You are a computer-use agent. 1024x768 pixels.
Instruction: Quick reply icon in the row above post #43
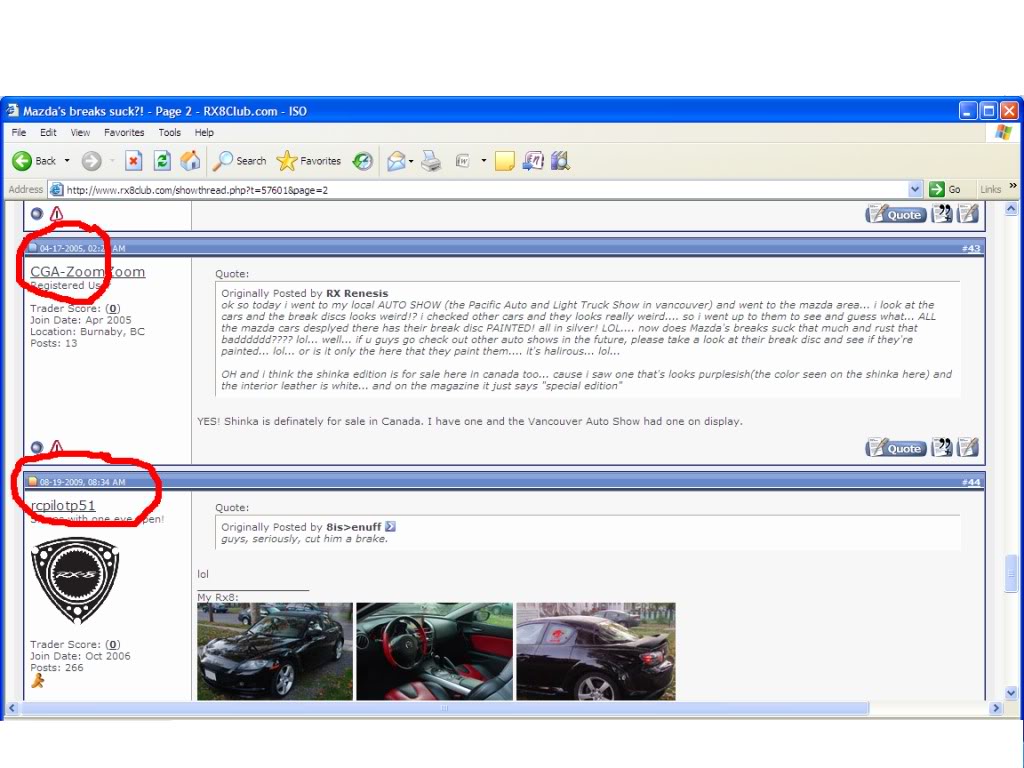968,214
